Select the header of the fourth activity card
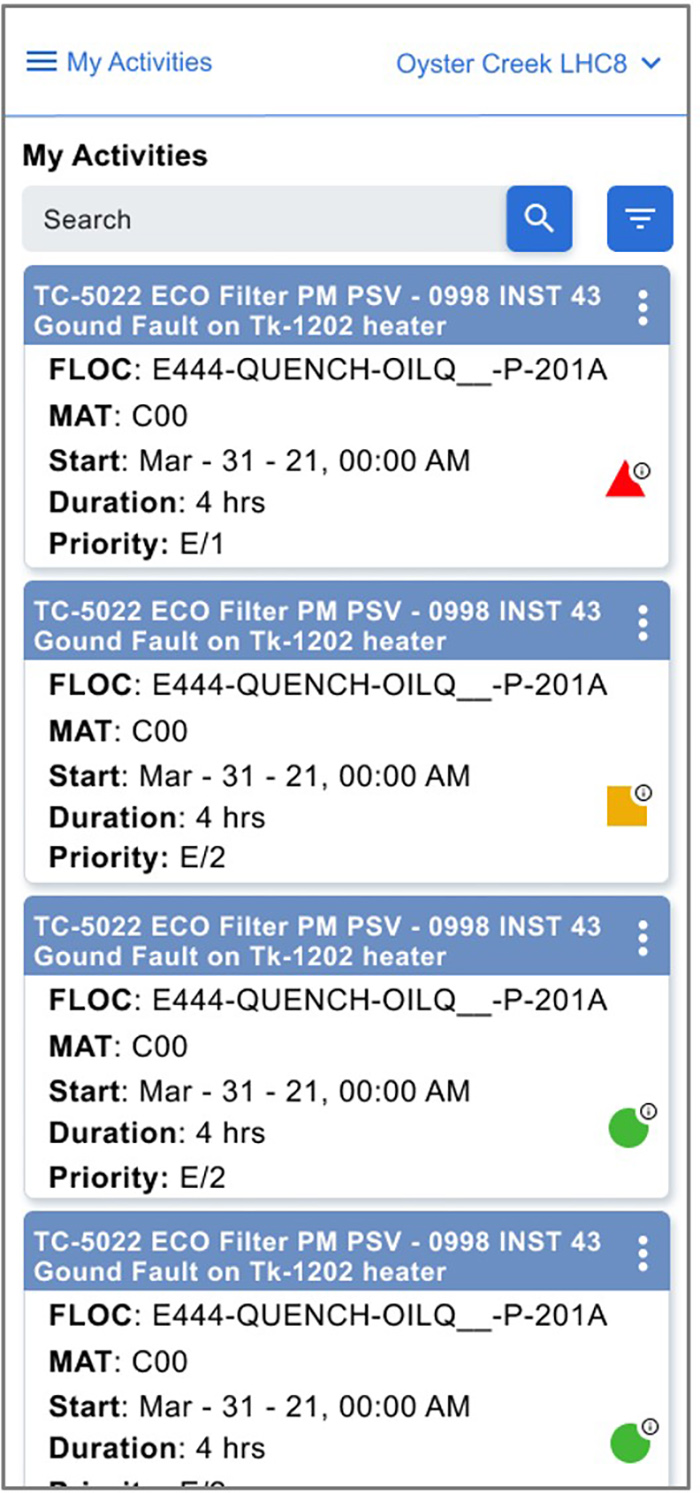This screenshot has width=700, height=1493. point(320,1256)
